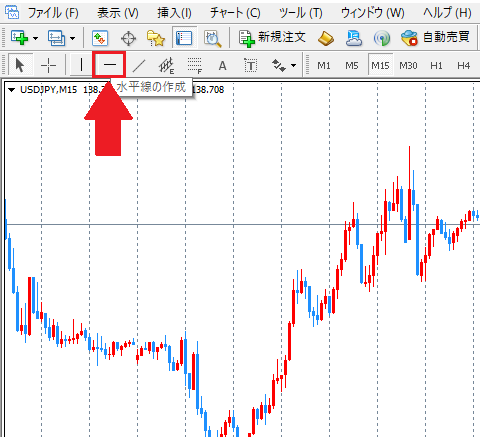Toggle the Market Watch window icon

point(100,38)
